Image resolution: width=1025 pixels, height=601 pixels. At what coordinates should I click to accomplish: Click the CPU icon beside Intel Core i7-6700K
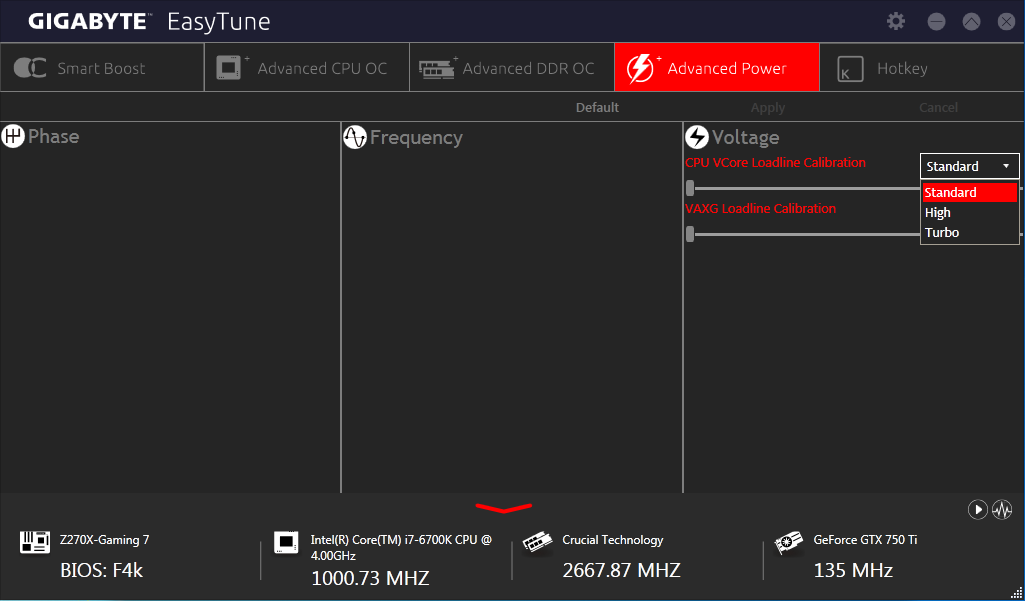click(286, 542)
